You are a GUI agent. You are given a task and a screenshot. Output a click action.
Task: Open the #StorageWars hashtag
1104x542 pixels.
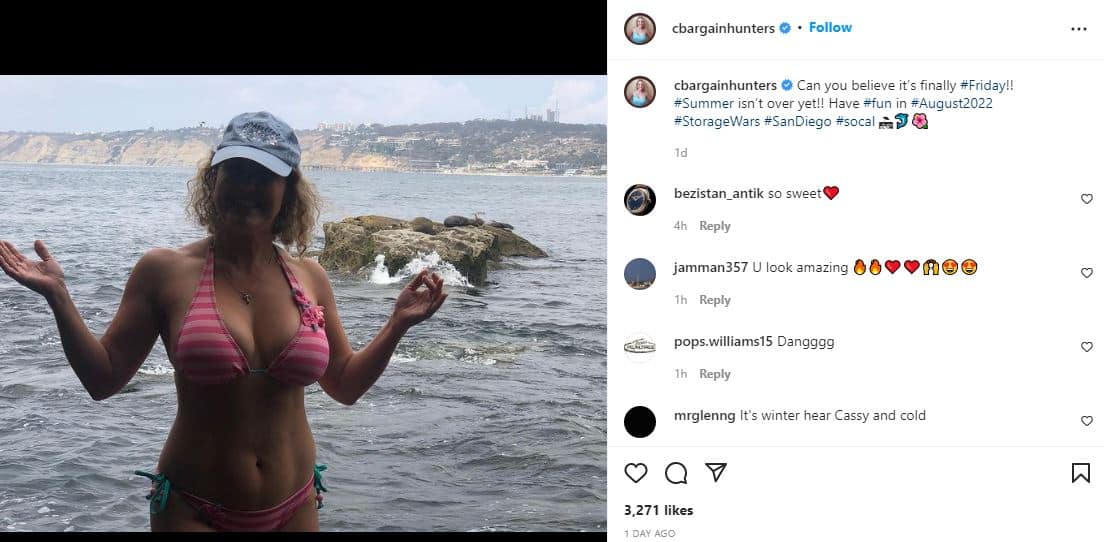tap(716, 121)
